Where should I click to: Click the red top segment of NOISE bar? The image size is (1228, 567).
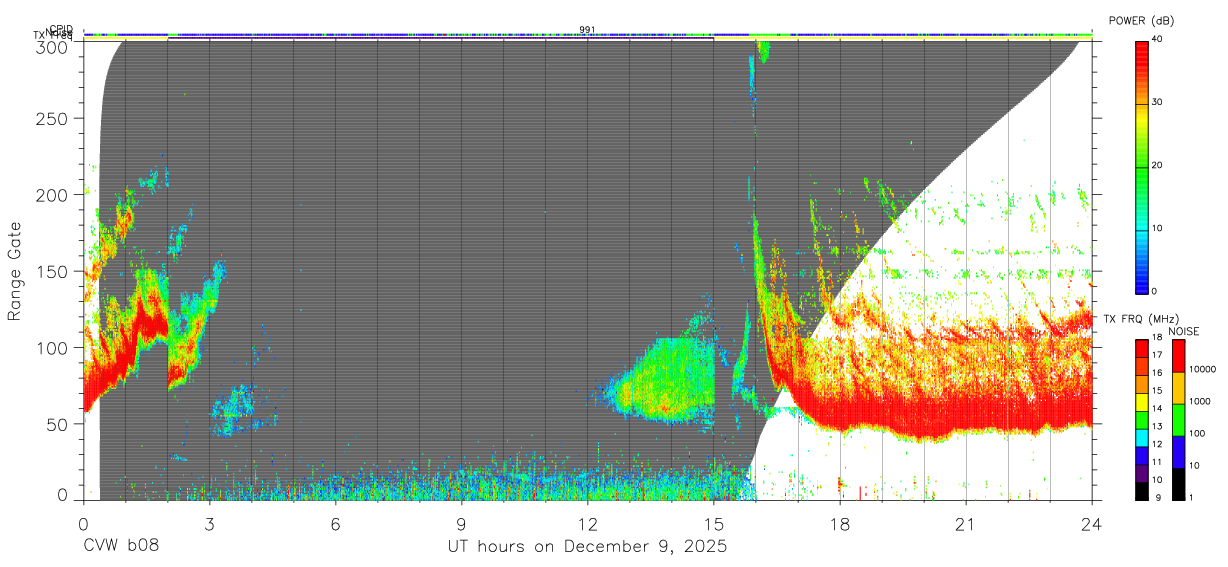click(1177, 355)
